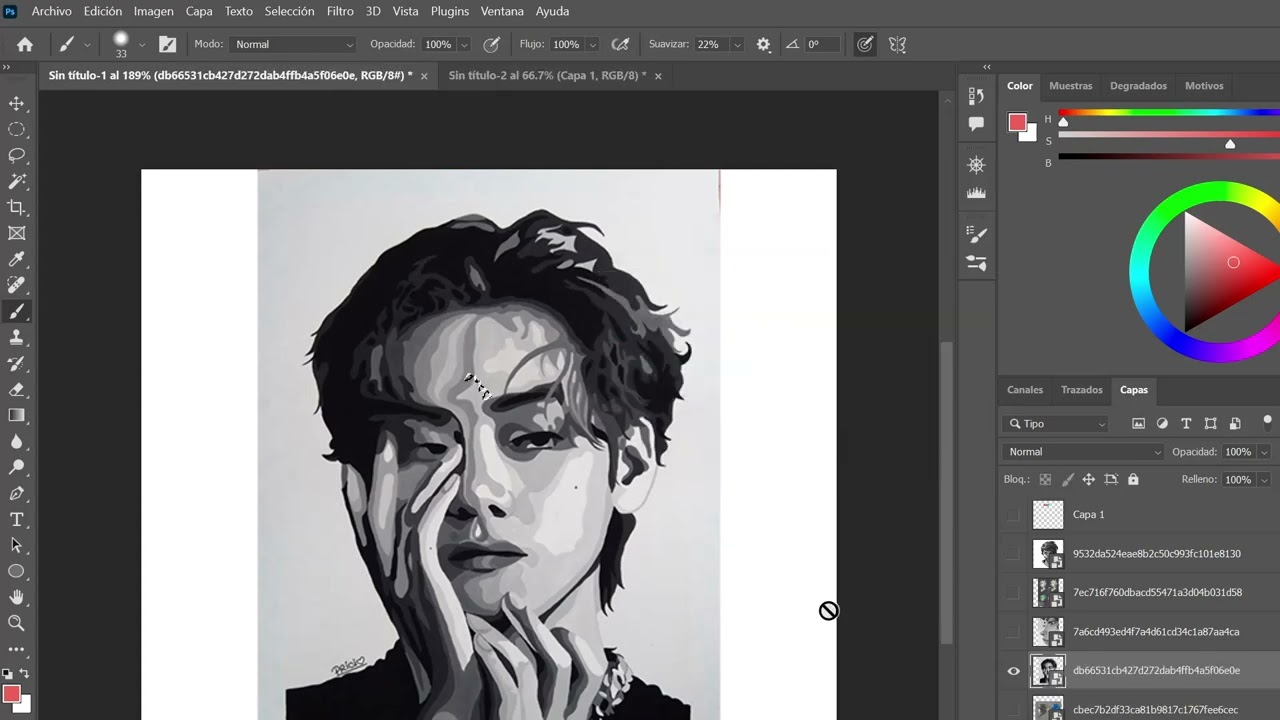1280x720 pixels.
Task: Select the Lasso tool
Action: (x=16, y=155)
